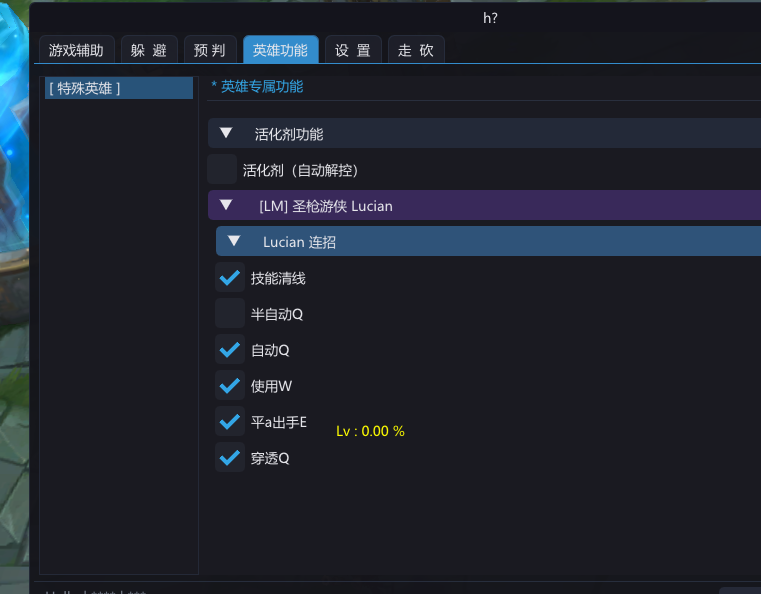Collapse the [LM] 圣枪游侠 Lucian section

tap(226, 205)
